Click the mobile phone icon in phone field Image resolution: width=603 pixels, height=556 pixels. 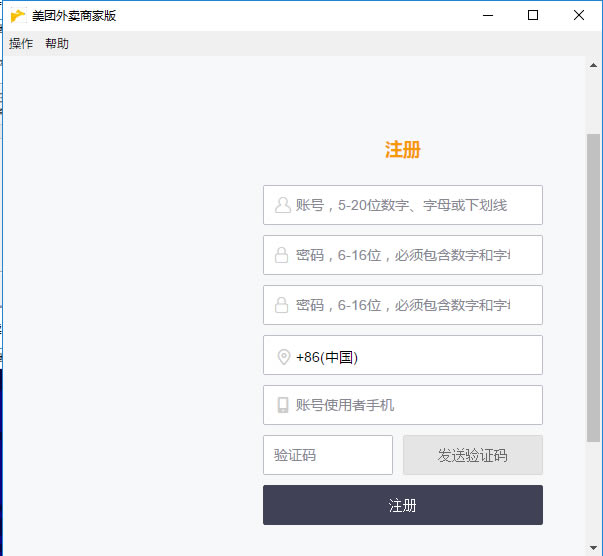coord(283,405)
